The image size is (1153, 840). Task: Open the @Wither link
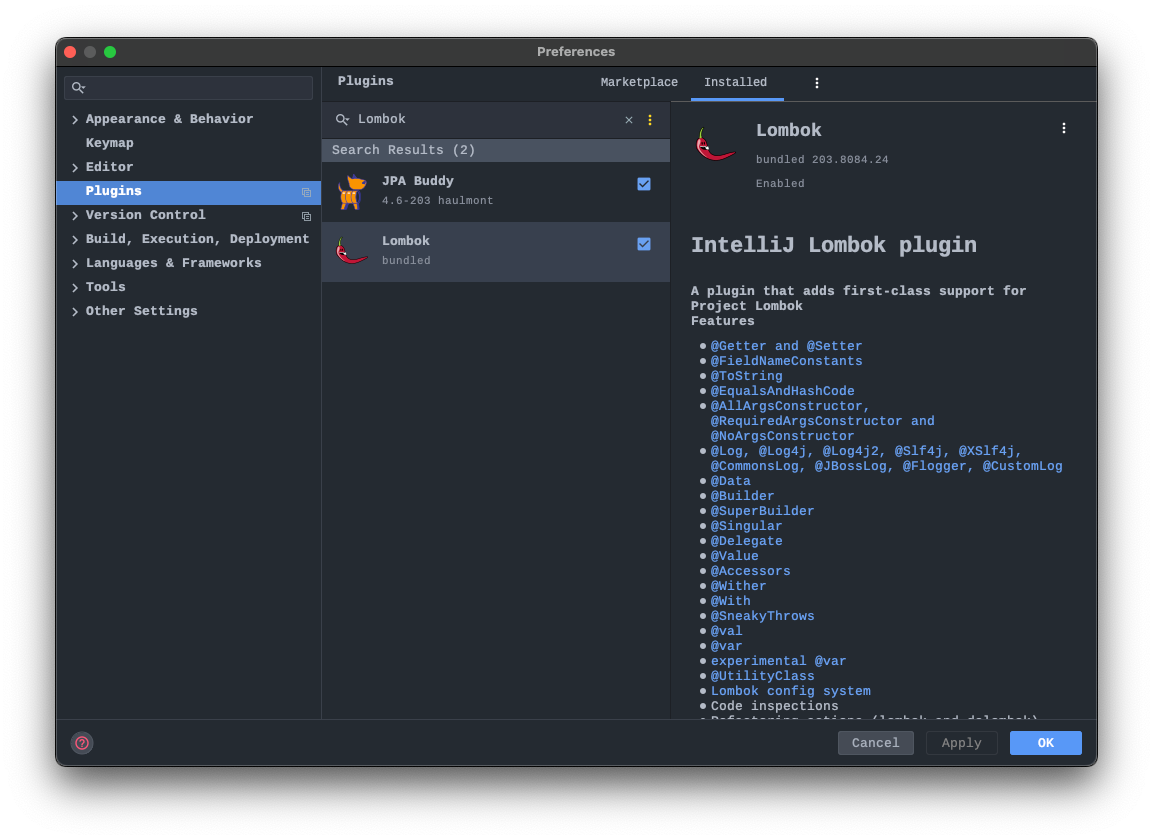pos(738,586)
